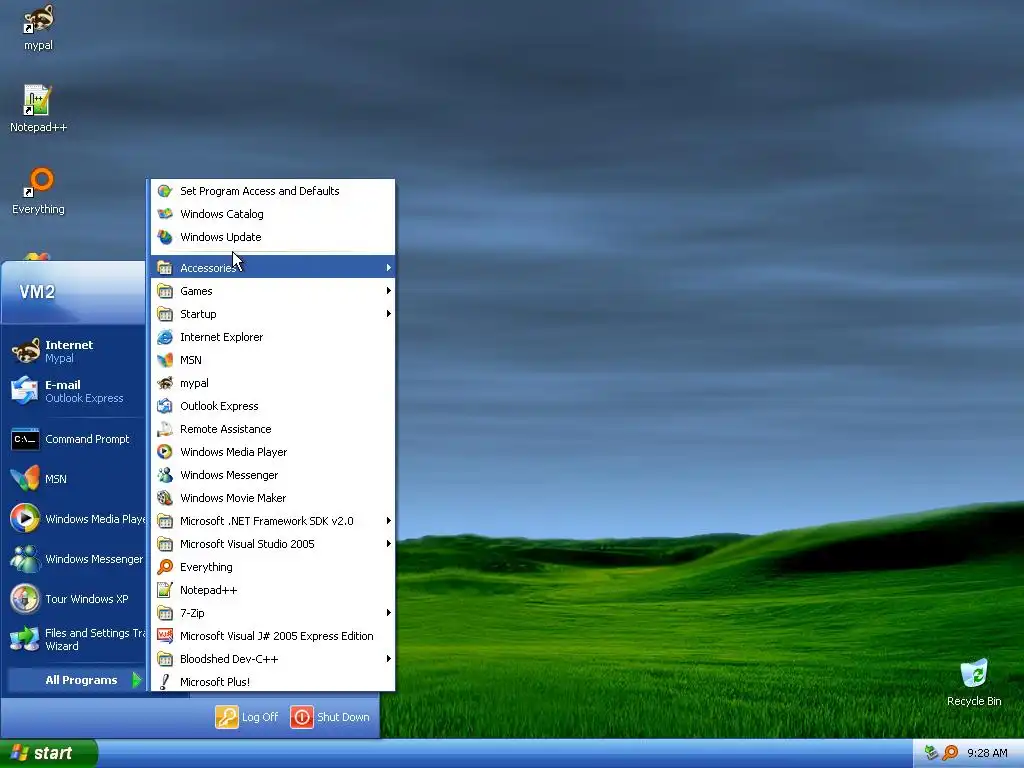Click Microsoft .NET Framework SDK v2.0 text
Image resolution: width=1024 pixels, height=768 pixels.
pos(266,520)
